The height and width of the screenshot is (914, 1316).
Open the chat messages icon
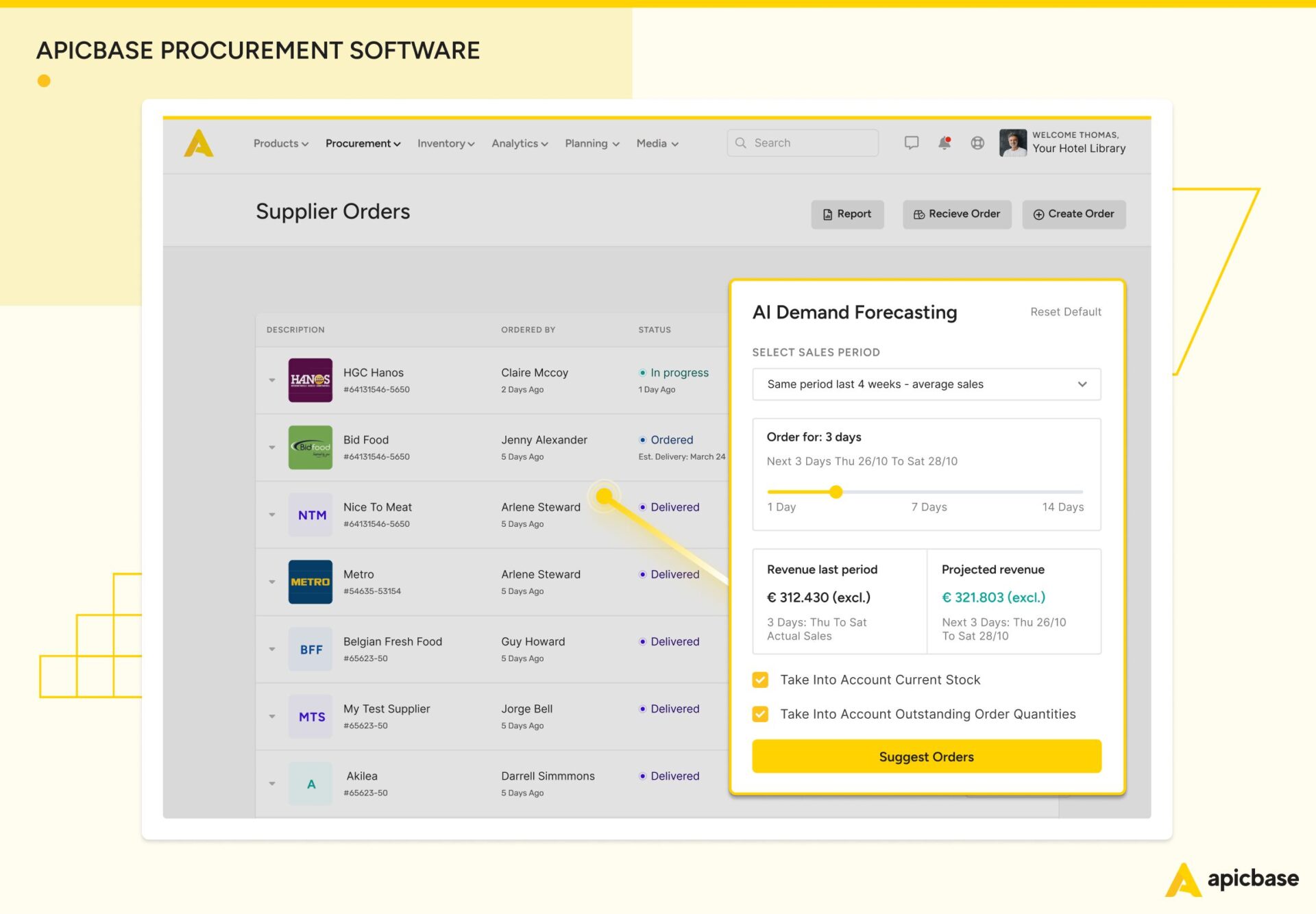coord(912,143)
